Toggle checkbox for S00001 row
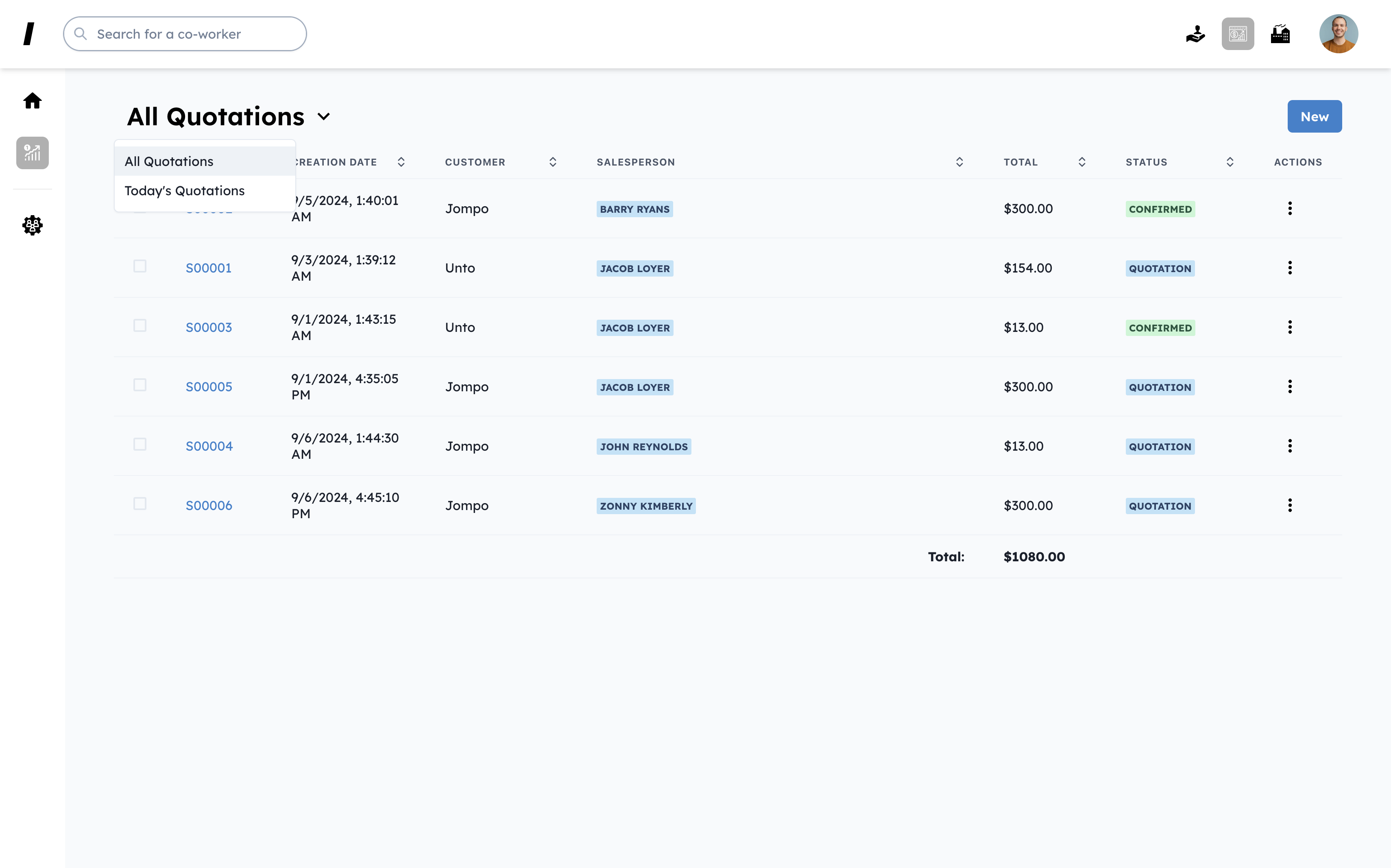 coord(140,267)
